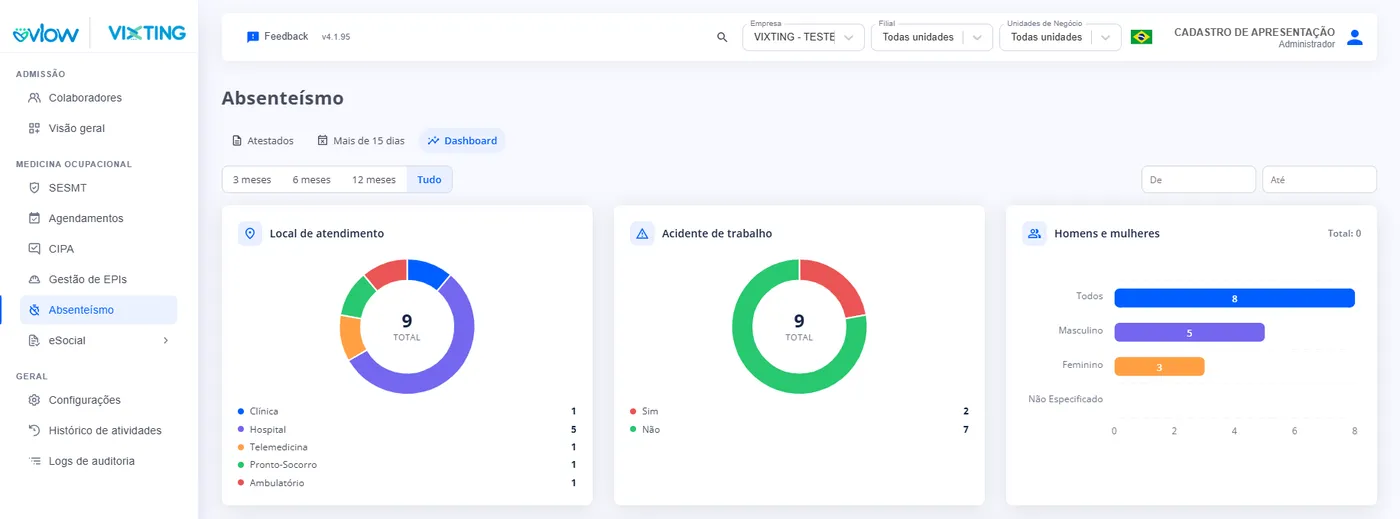The image size is (1400, 519).
Task: Click the VIXTING logo
Action: point(146,33)
